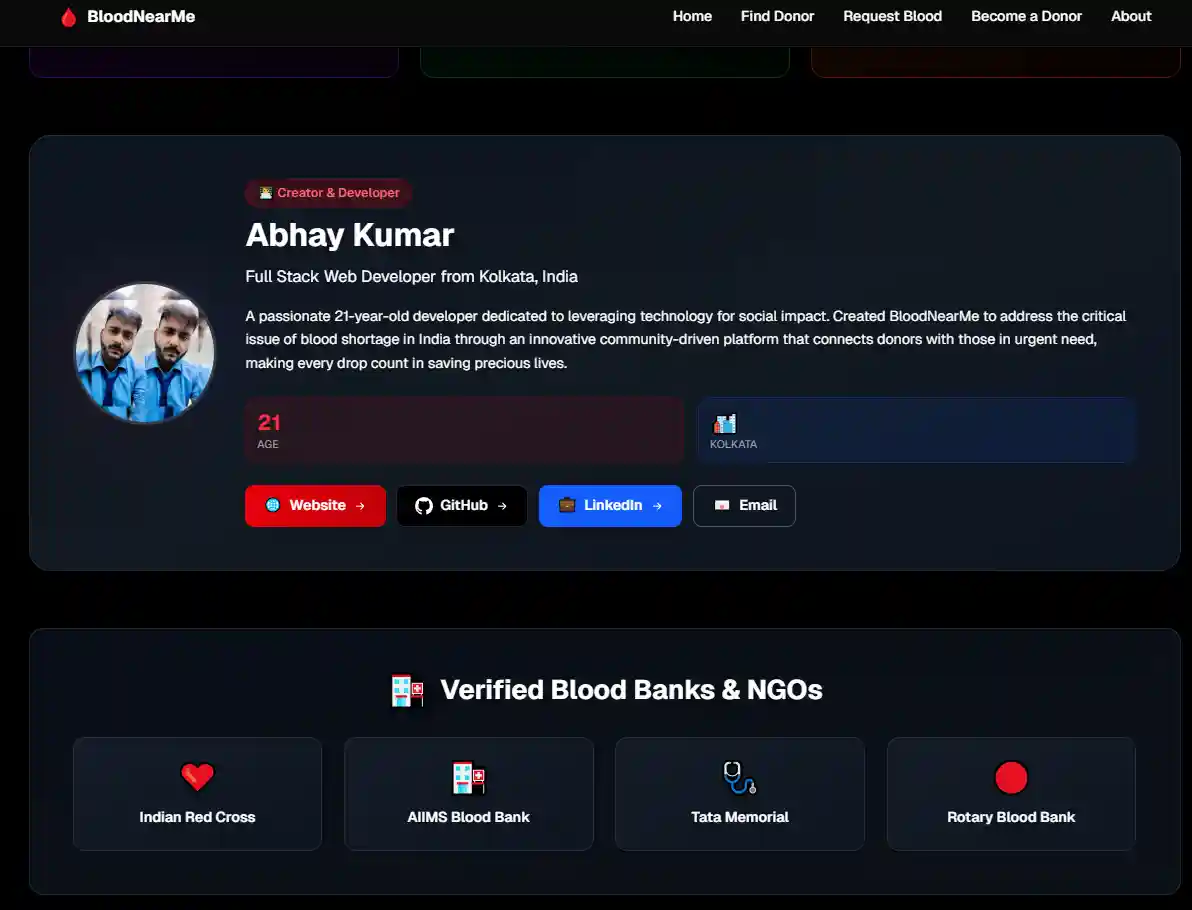Open the Home menu item
1192x910 pixels.
pos(692,16)
